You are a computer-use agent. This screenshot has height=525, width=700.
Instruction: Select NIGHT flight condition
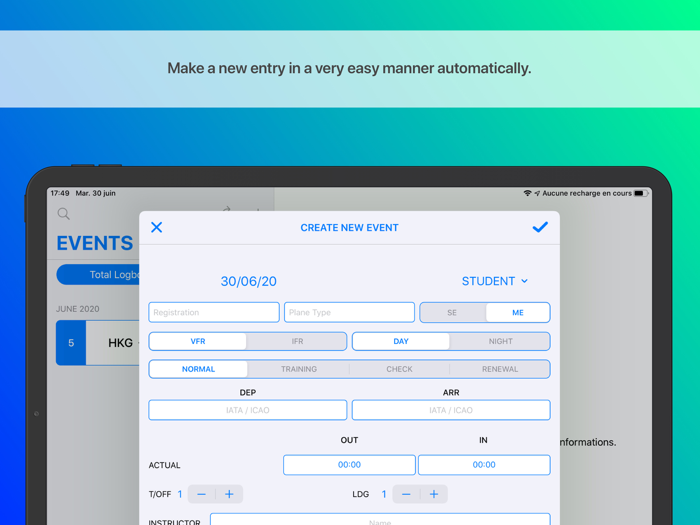pyautogui.click(x=500, y=342)
